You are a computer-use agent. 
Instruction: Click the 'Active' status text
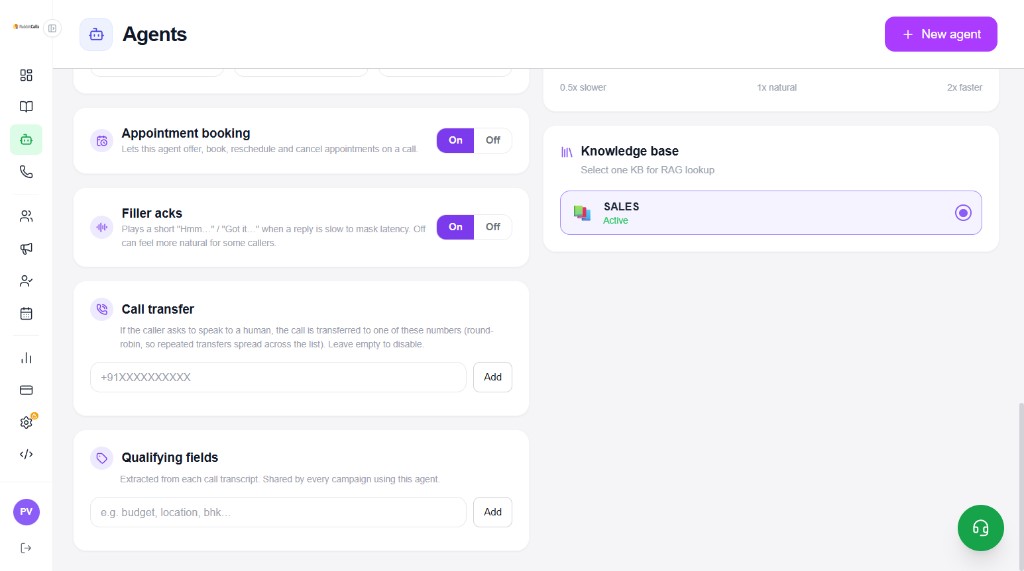615,221
